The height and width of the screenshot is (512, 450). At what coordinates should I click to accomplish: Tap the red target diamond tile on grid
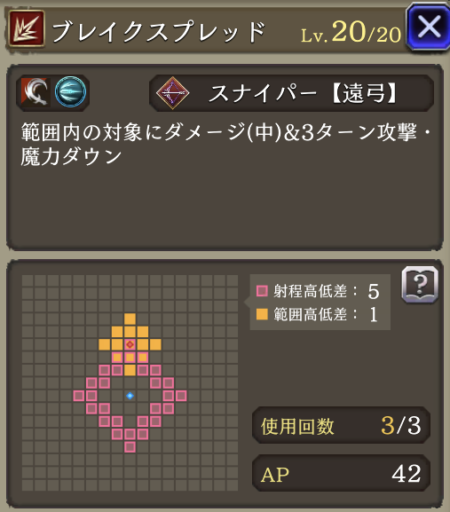coord(130,344)
